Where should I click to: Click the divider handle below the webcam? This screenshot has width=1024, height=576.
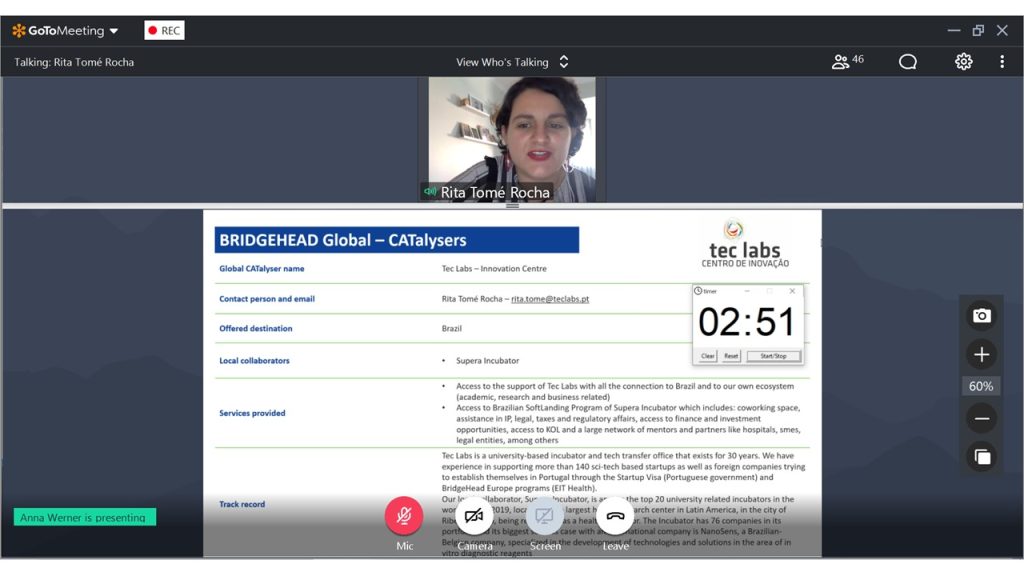coord(512,205)
